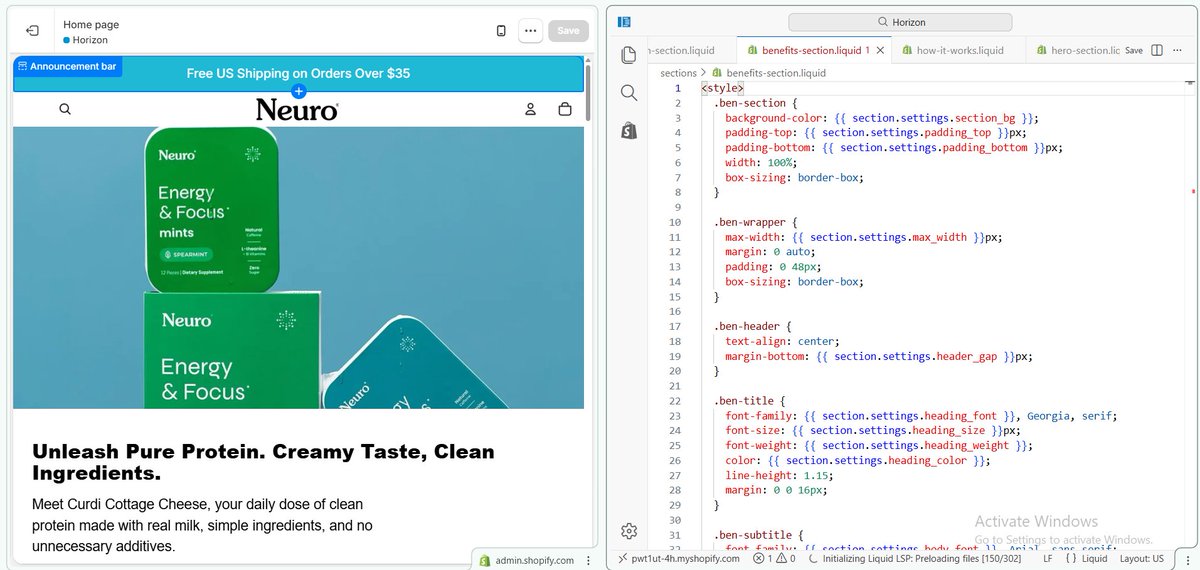Click the benefits-section.liquid breadcrumb item
Viewport: 1200px width, 570px height.
768,73
